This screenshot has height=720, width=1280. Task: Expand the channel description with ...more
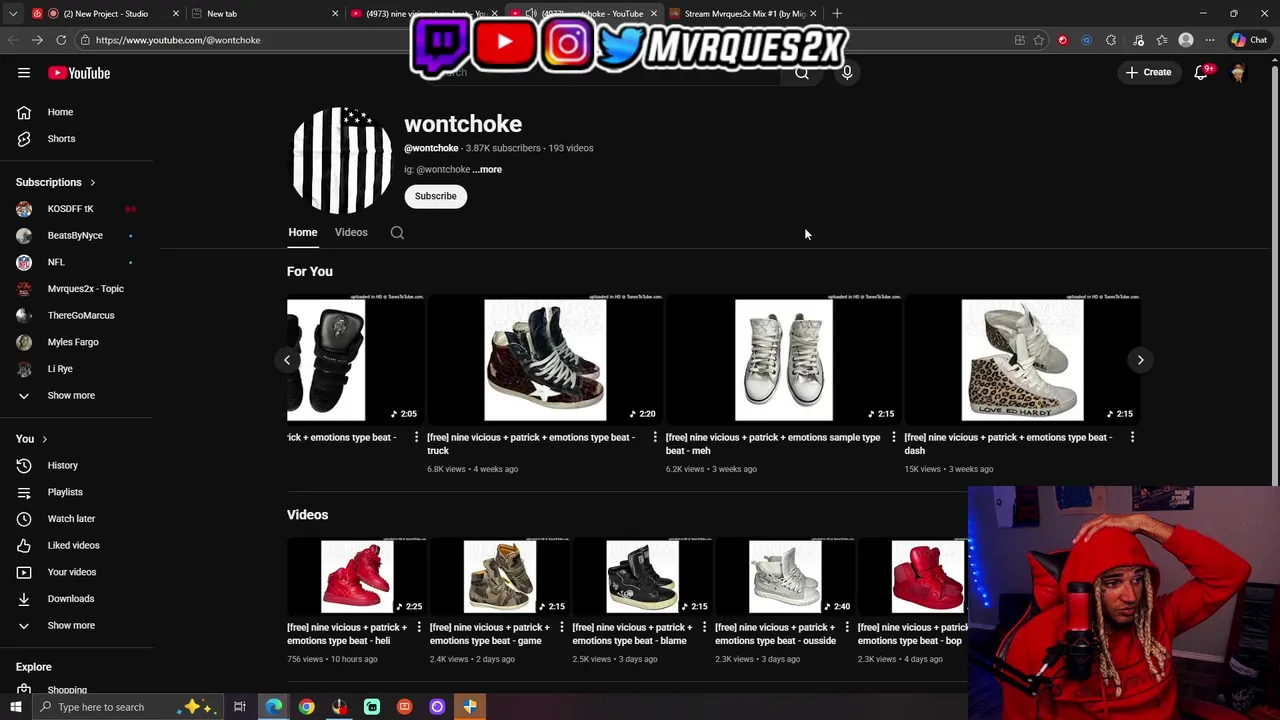point(488,170)
